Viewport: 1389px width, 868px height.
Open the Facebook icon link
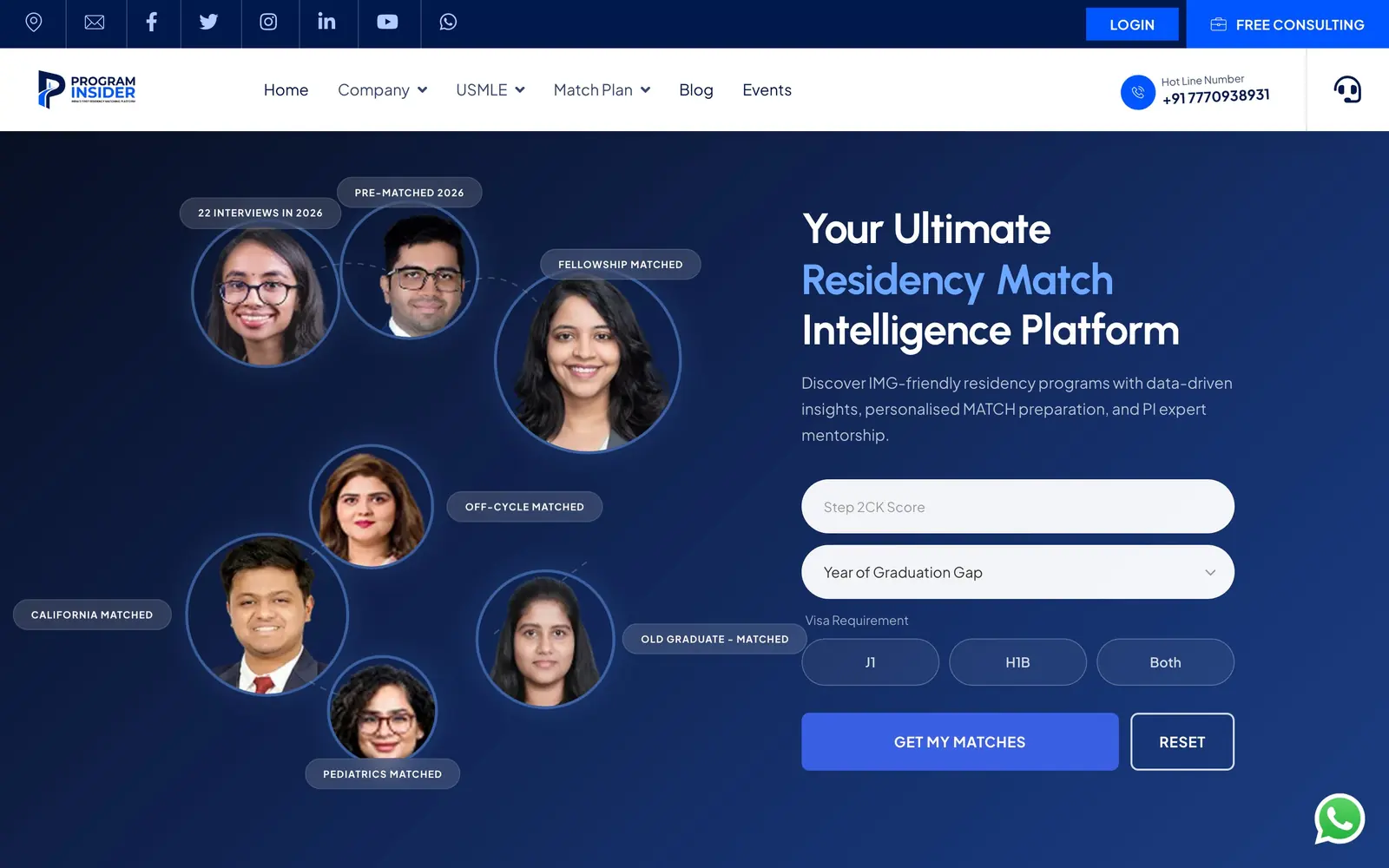tap(151, 23)
